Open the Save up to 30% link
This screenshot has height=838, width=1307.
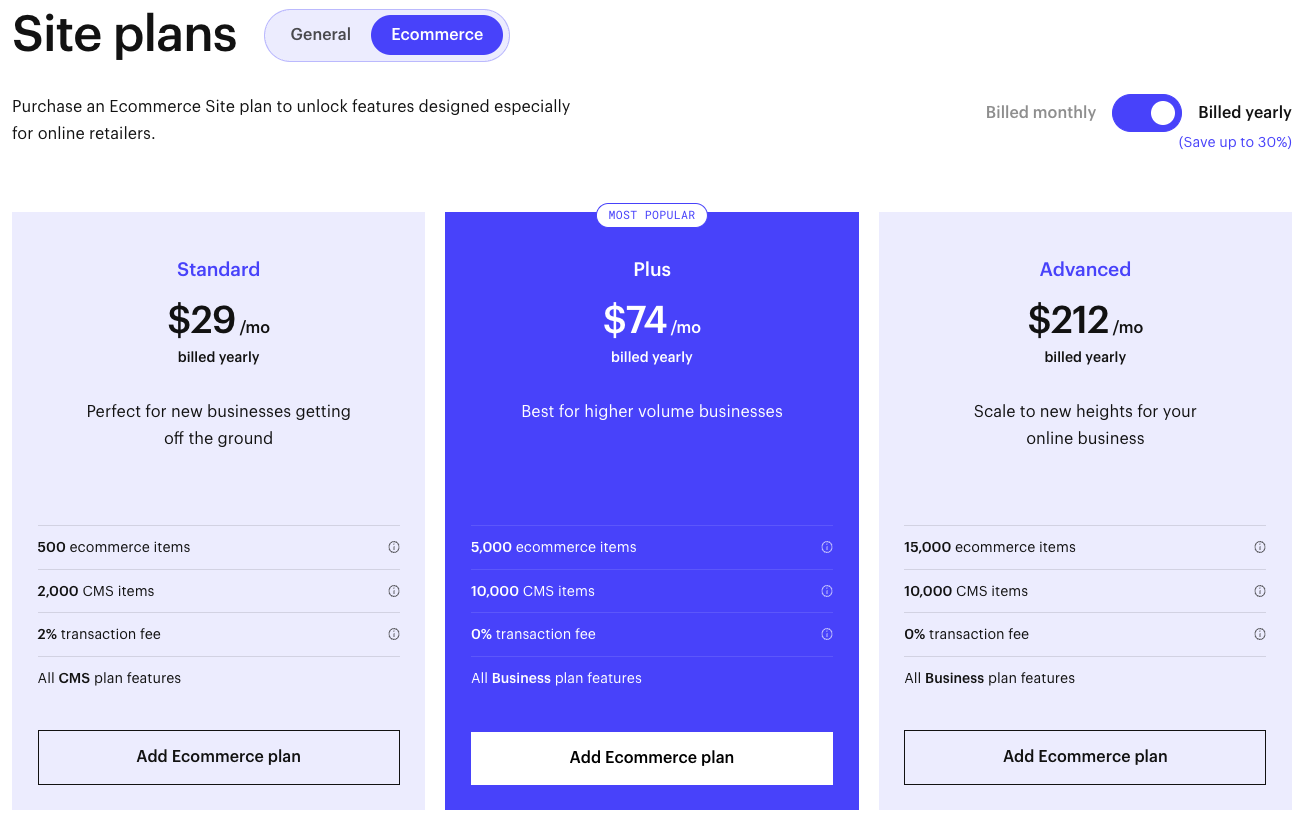click(x=1234, y=142)
